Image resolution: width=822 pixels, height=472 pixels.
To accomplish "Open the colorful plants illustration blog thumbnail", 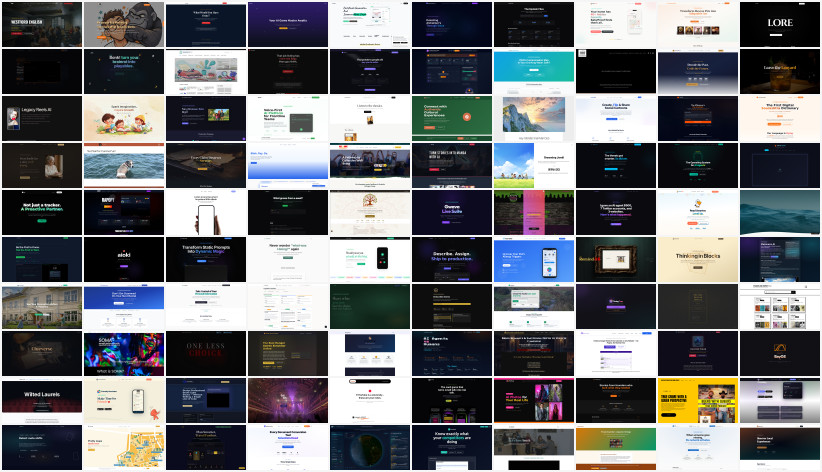I will (206, 71).
